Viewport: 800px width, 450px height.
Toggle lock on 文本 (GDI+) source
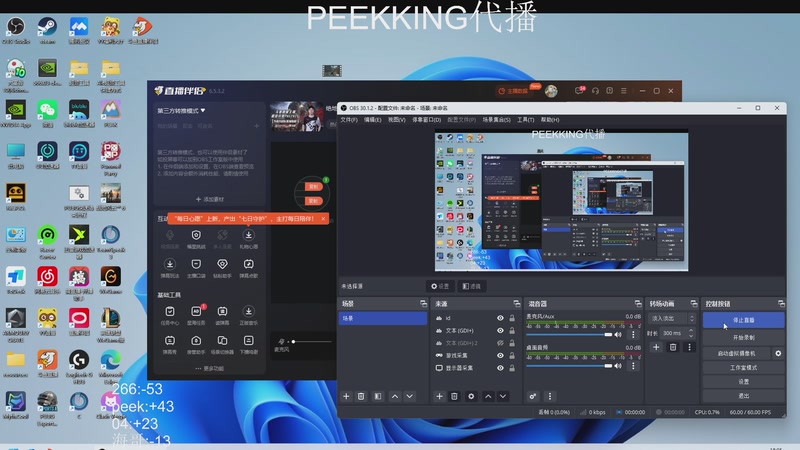pos(512,331)
